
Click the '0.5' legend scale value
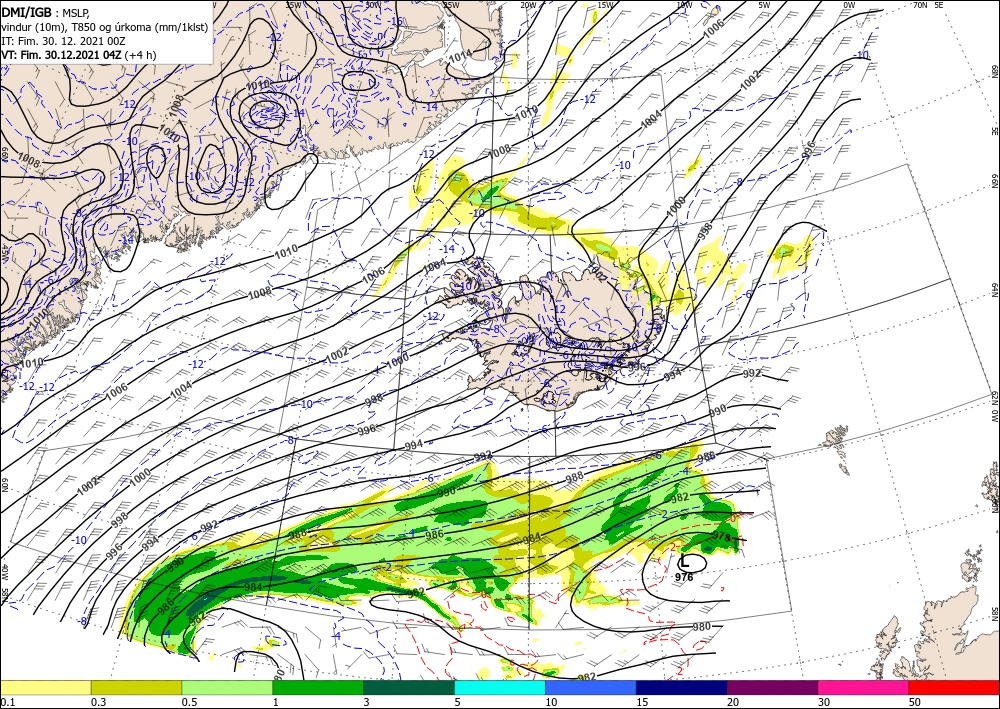coord(189,702)
